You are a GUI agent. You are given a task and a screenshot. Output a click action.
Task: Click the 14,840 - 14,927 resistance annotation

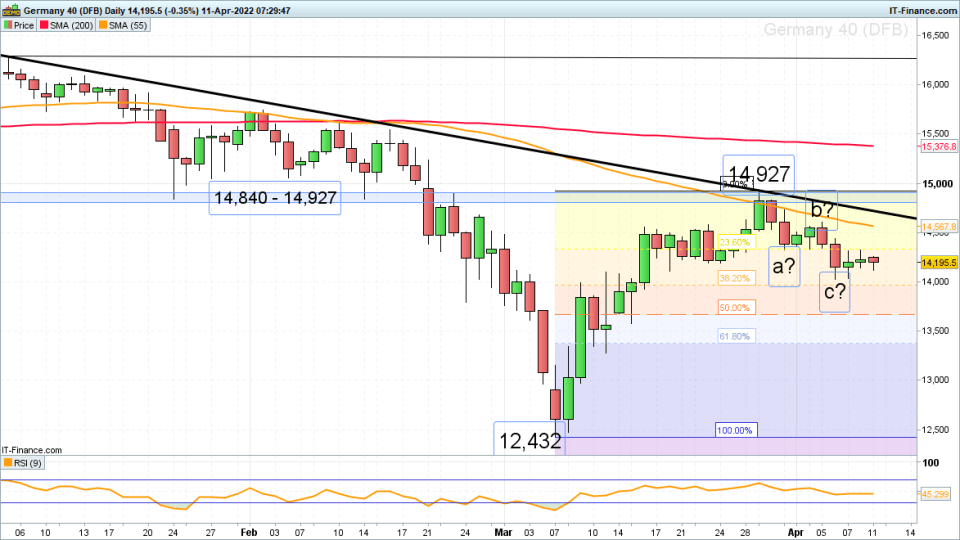pyautogui.click(x=275, y=198)
